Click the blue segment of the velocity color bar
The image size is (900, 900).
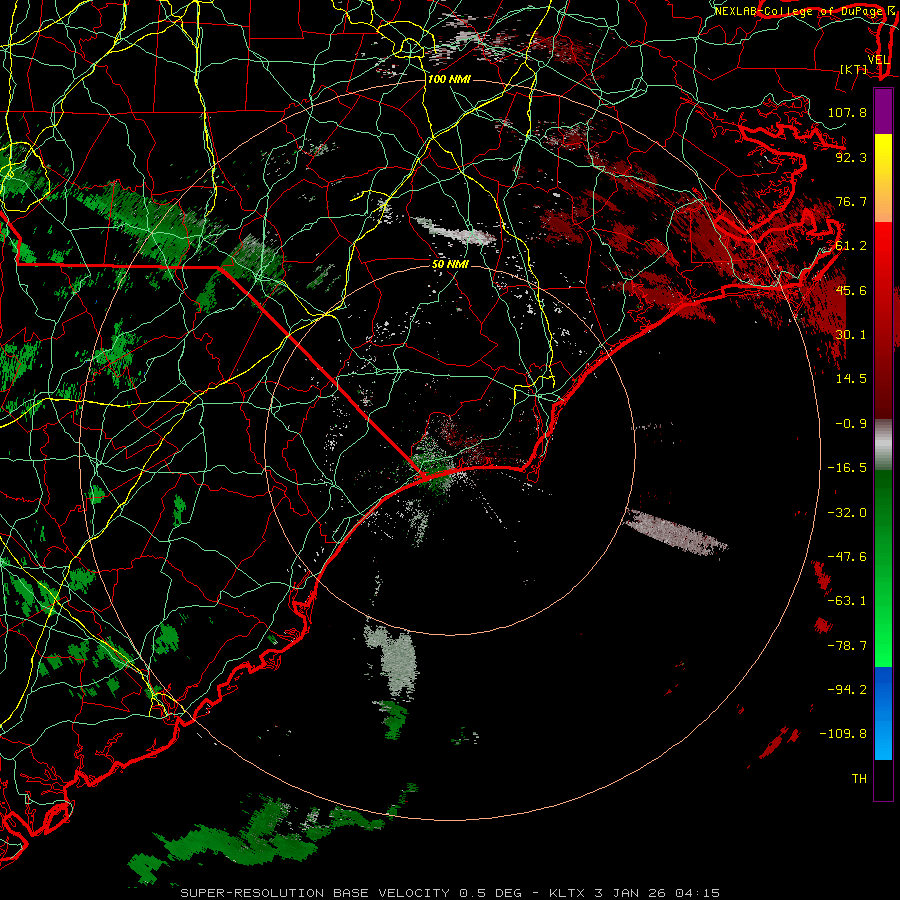883,713
